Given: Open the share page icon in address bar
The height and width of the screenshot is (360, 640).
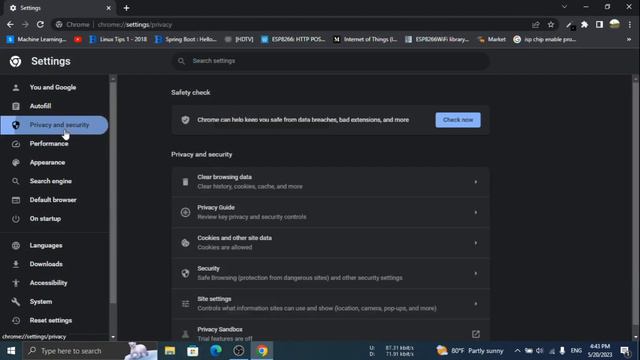Looking at the screenshot, I should (x=536, y=24).
